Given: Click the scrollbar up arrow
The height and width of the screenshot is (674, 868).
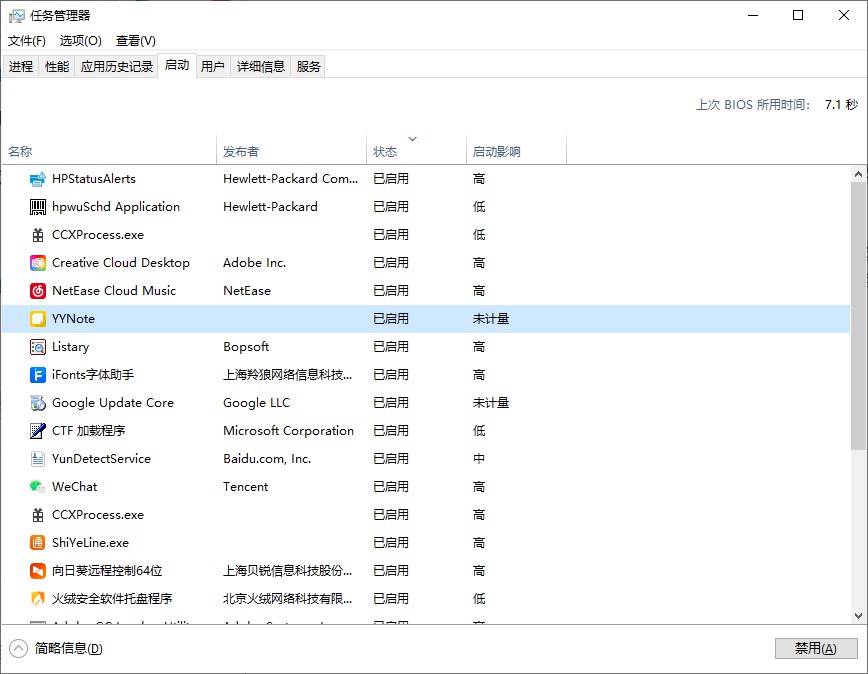Looking at the screenshot, I should click(858, 174).
